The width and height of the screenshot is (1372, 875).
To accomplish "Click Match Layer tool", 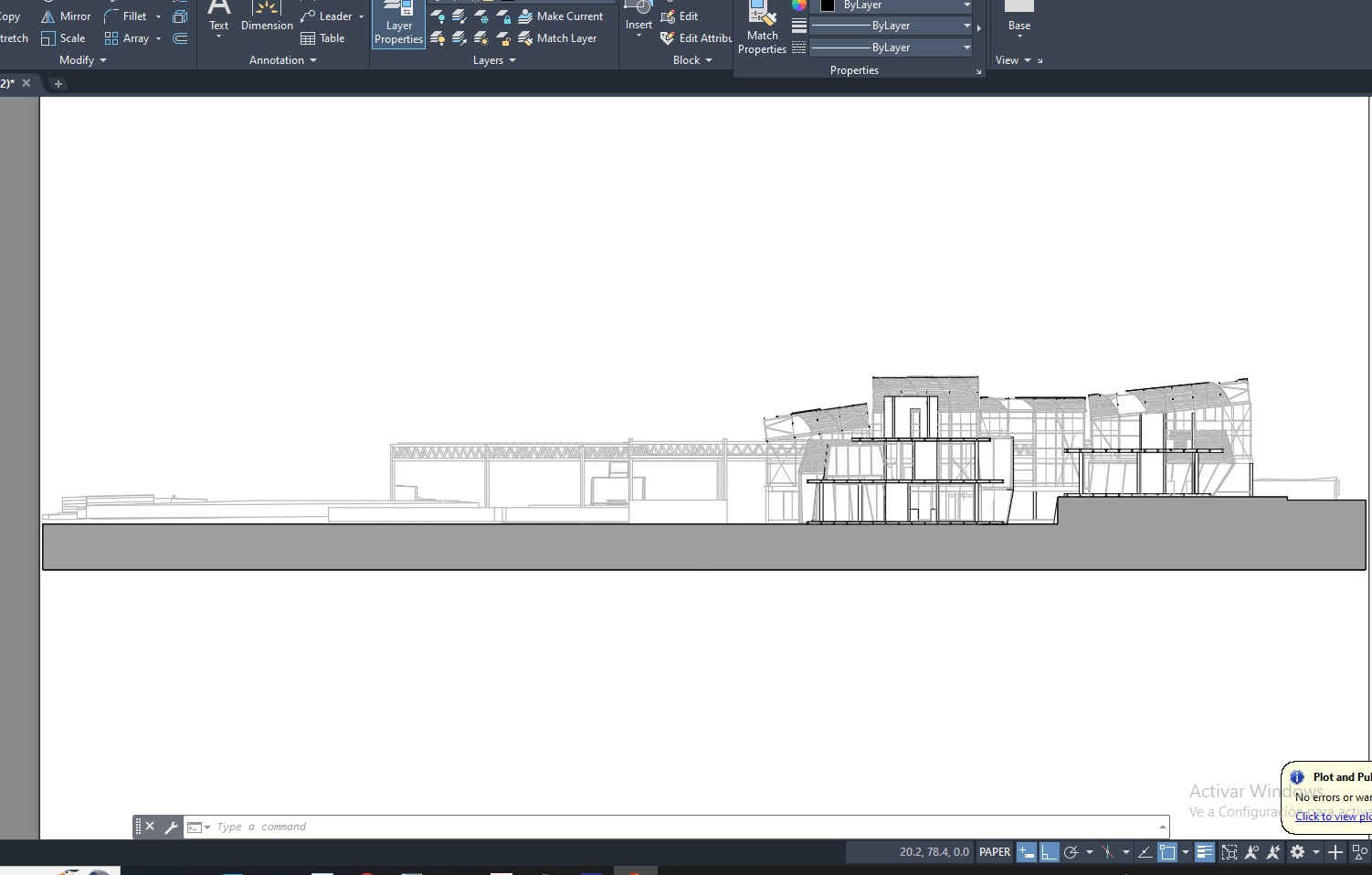I will (557, 38).
